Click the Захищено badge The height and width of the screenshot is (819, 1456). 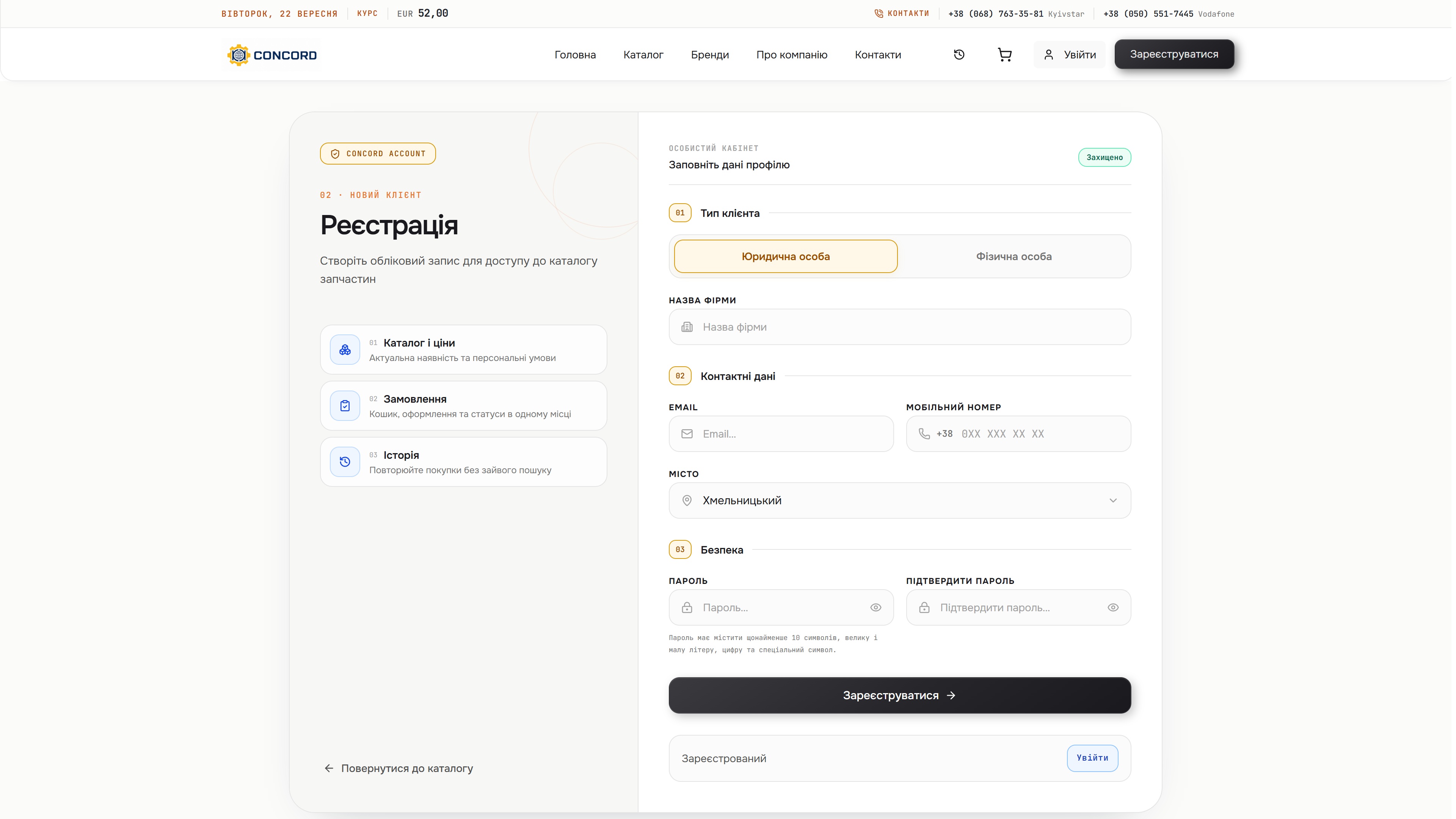click(x=1105, y=157)
